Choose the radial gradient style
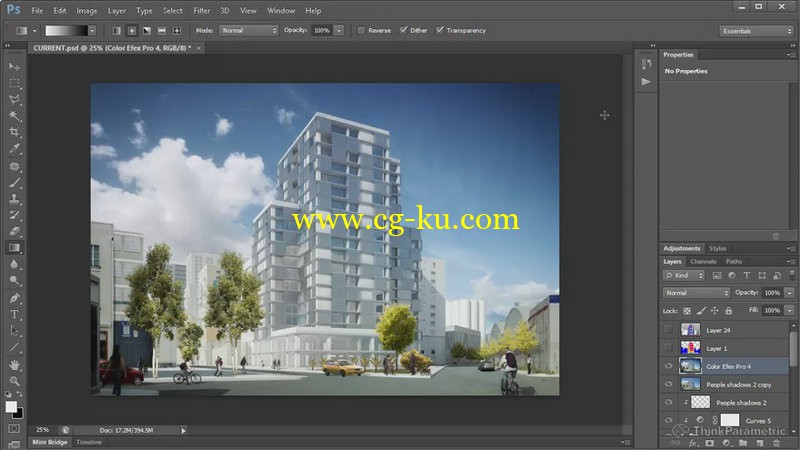Image resolution: width=800 pixels, height=450 pixels. pos(132,31)
